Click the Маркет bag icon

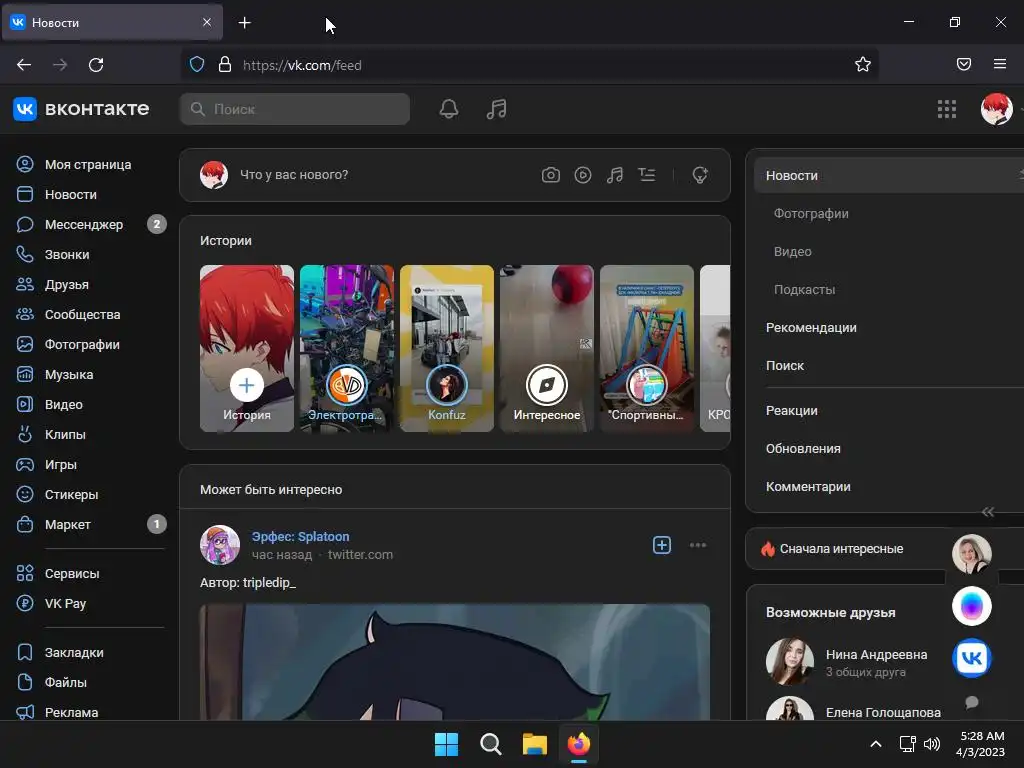click(x=25, y=524)
